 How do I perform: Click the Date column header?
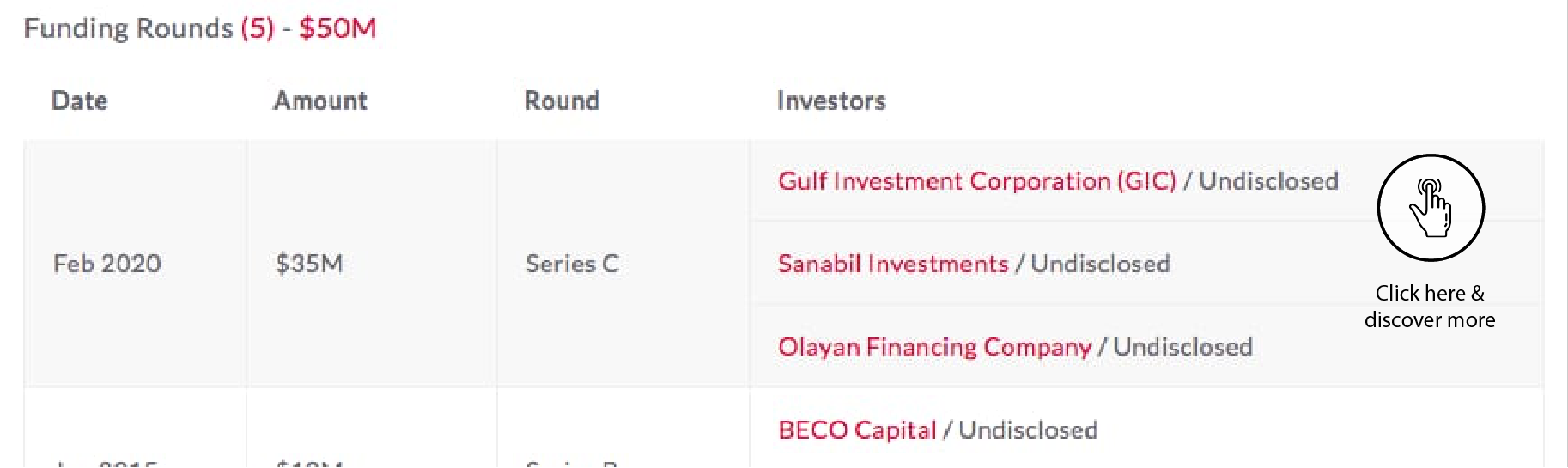(80, 101)
